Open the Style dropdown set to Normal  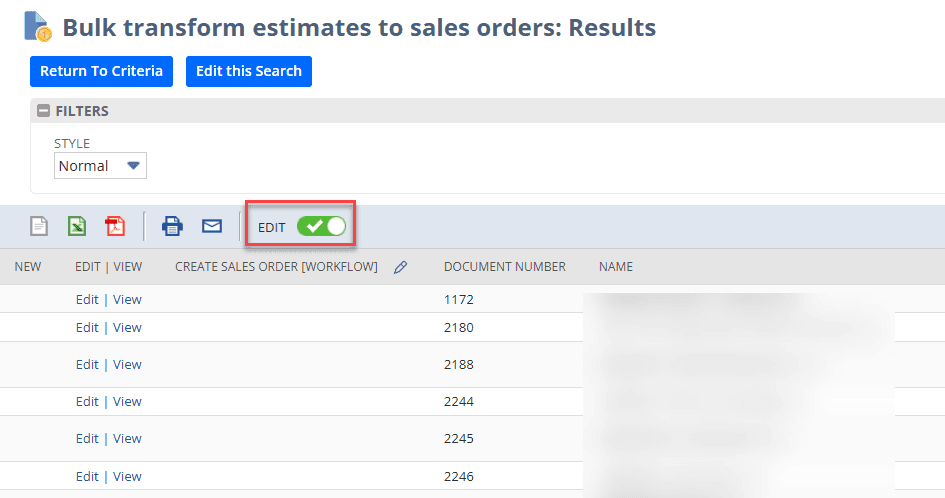(x=100, y=166)
